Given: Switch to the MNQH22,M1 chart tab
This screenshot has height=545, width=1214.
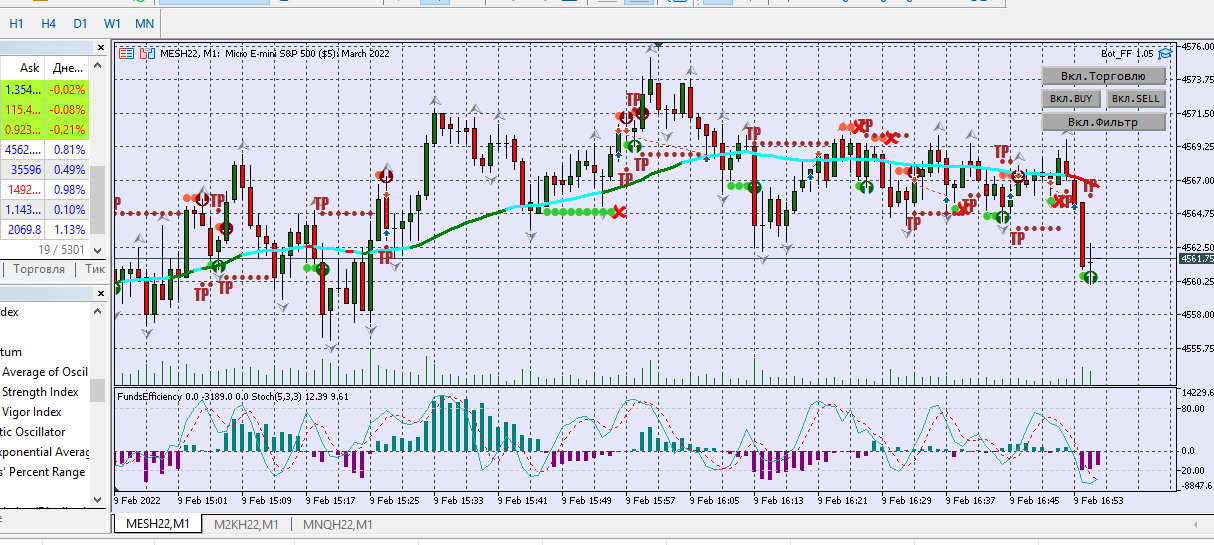Looking at the screenshot, I should [338, 524].
